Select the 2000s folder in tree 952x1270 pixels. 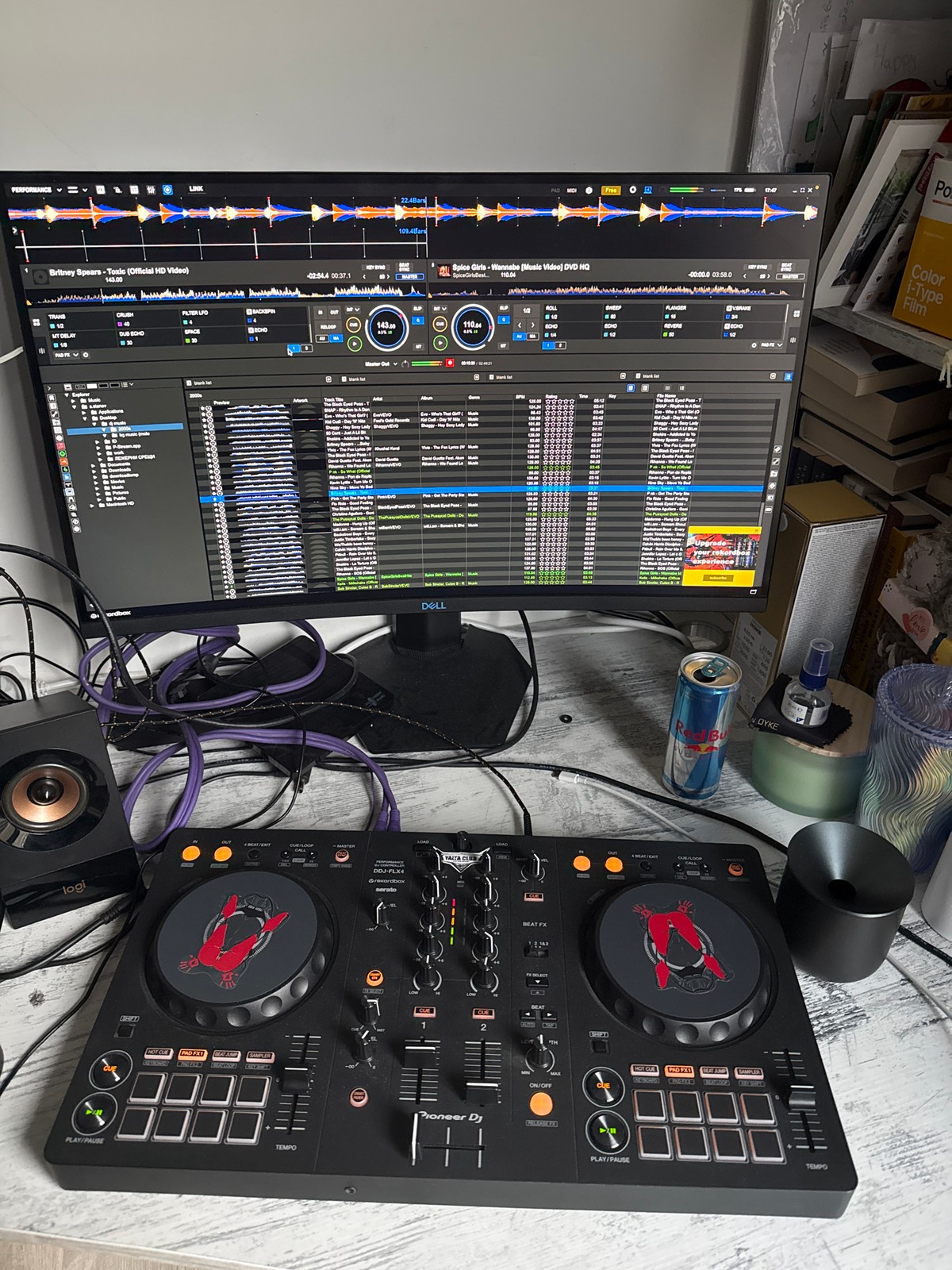pyautogui.click(x=125, y=429)
